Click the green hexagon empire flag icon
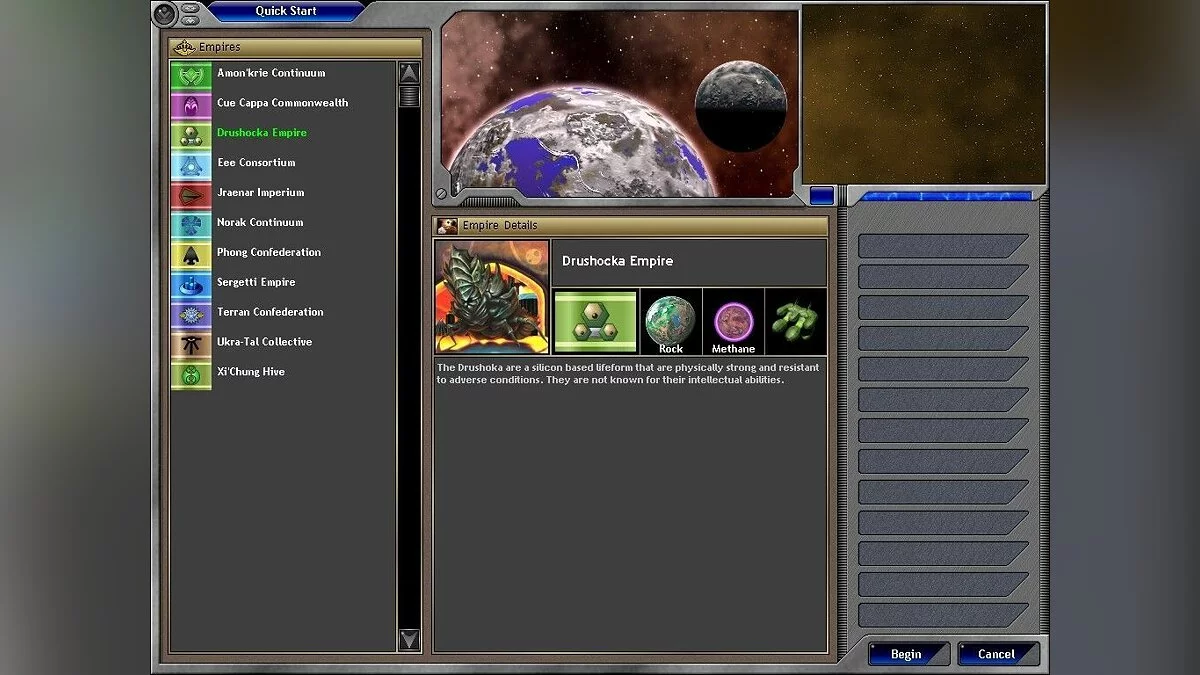Viewport: 1200px width, 675px height. tap(595, 321)
